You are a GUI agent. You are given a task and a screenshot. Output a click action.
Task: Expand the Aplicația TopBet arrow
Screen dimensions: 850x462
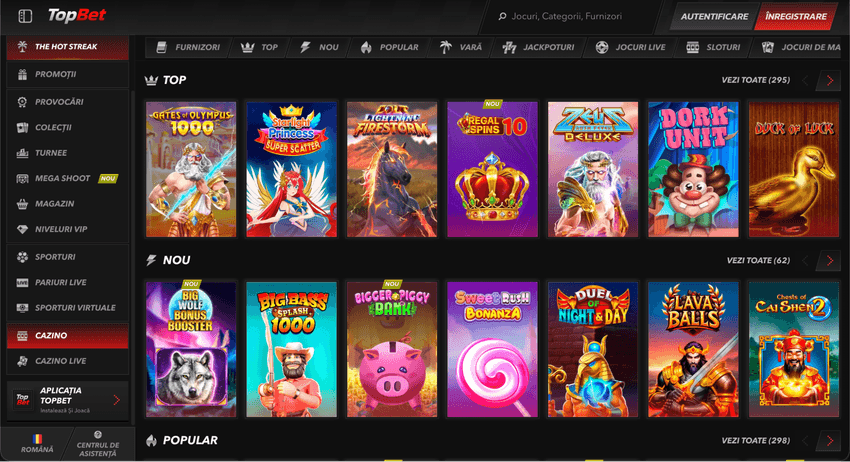117,400
